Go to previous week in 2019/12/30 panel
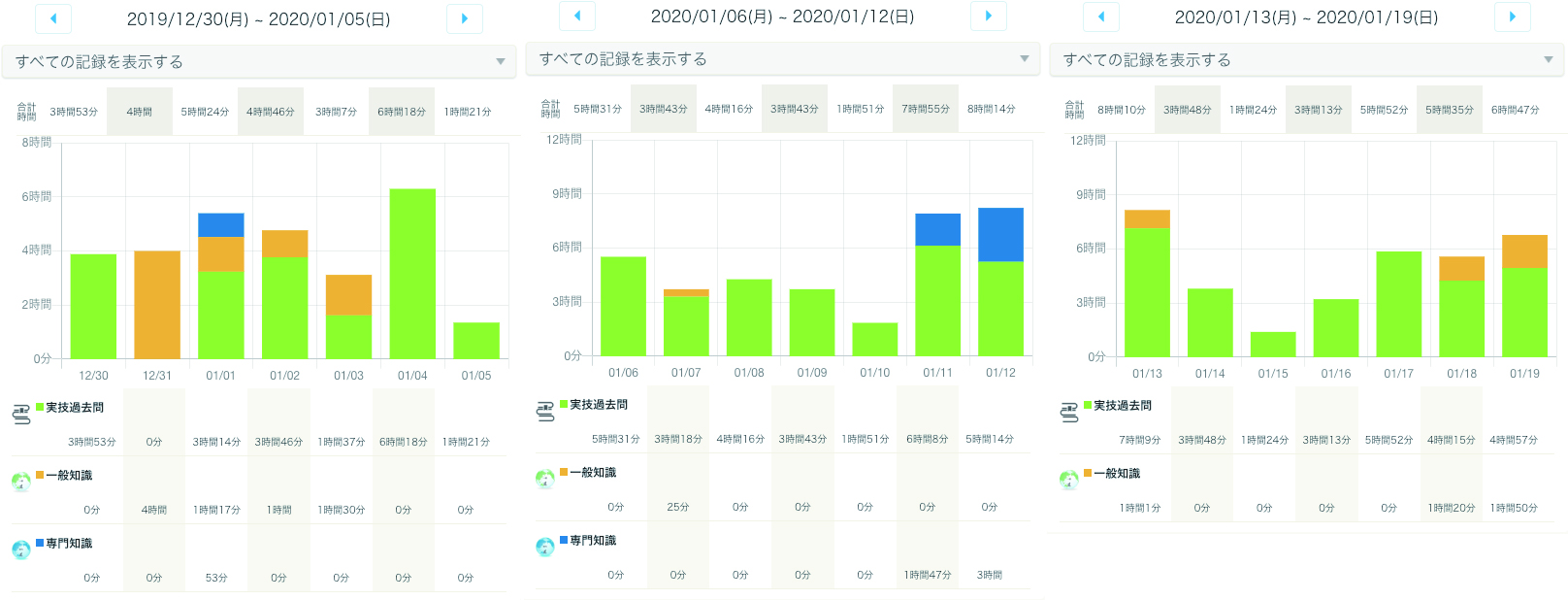Viewport: 1568px width, 600px height. [x=52, y=18]
